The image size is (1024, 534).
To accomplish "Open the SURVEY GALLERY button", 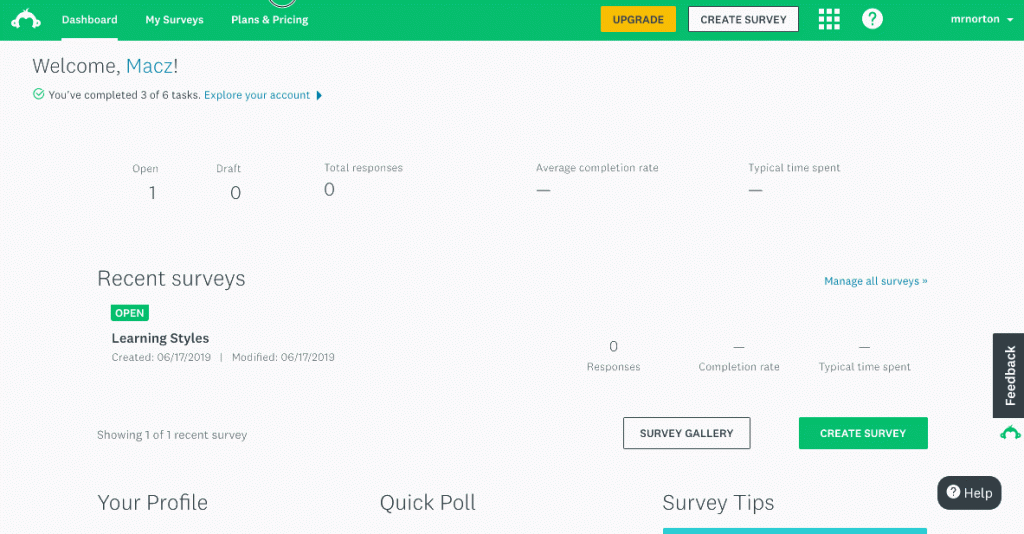I will [x=686, y=433].
